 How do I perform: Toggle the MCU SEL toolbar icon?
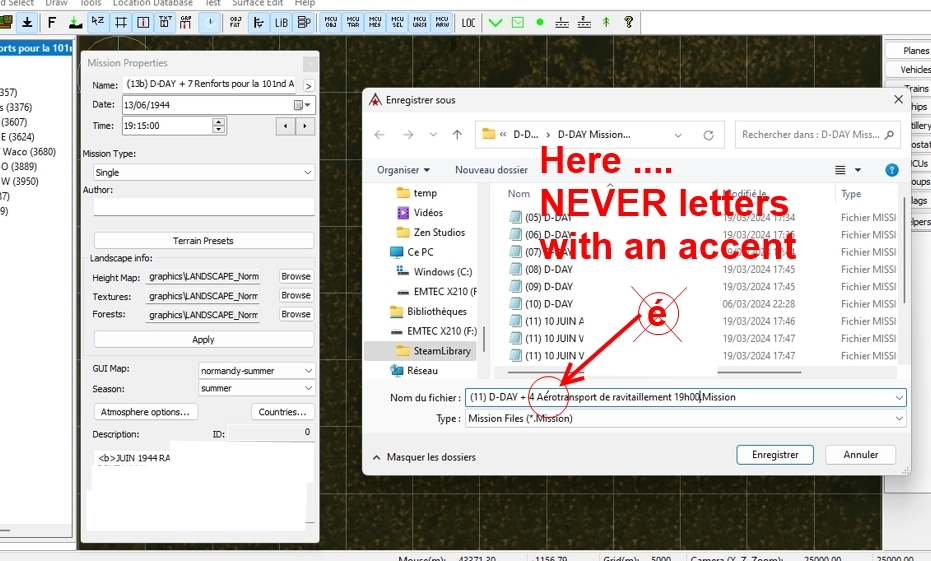pos(398,23)
